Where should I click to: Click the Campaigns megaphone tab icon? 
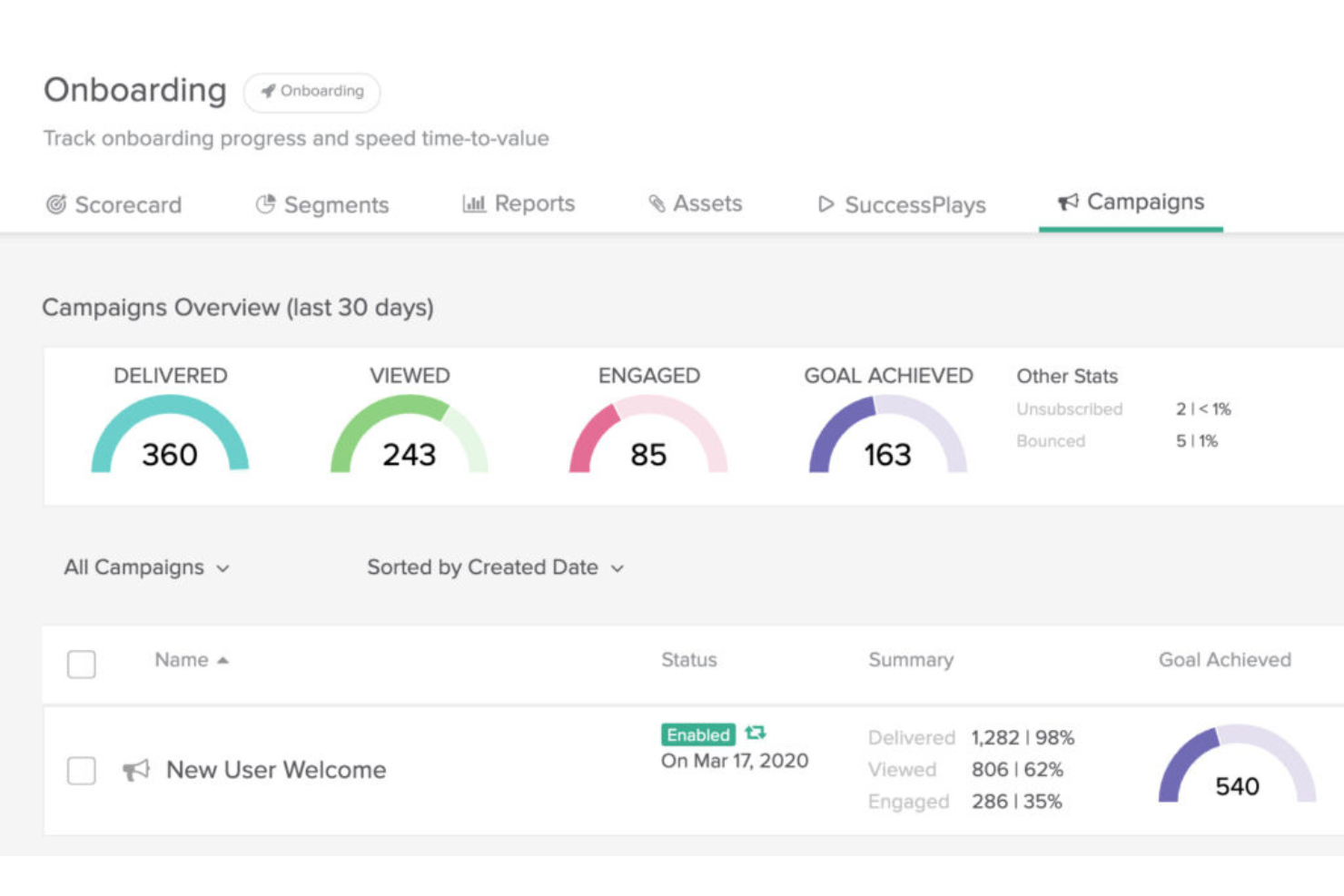coord(1068,202)
